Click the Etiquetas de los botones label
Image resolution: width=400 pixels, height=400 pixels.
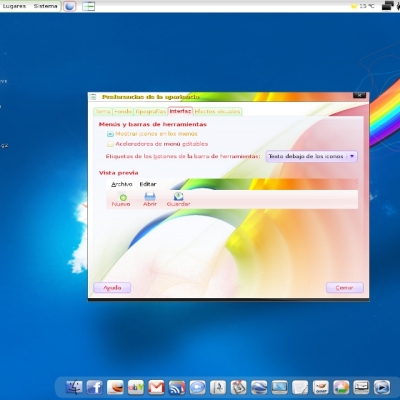[183, 156]
